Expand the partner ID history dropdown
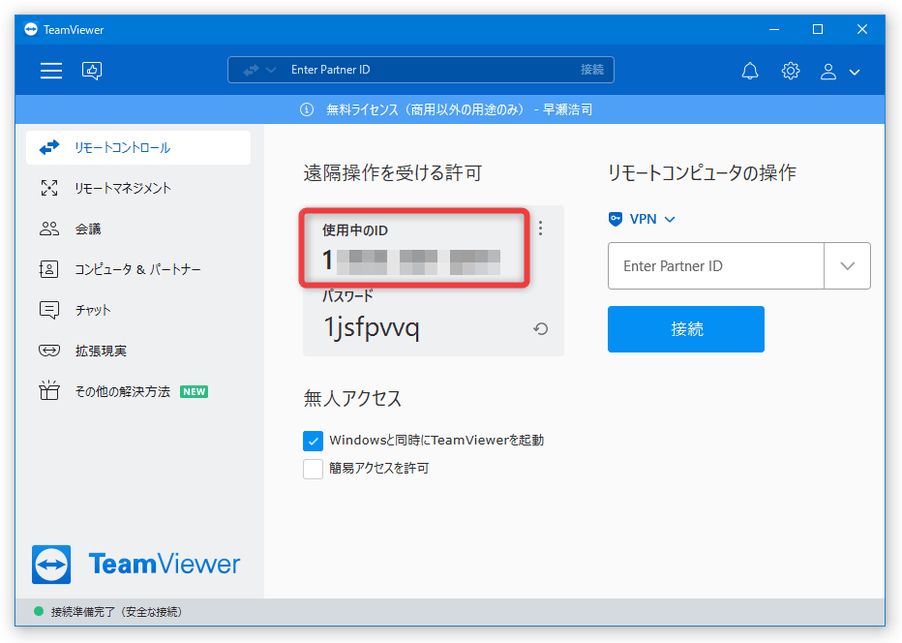The image size is (902, 643). pos(847,266)
